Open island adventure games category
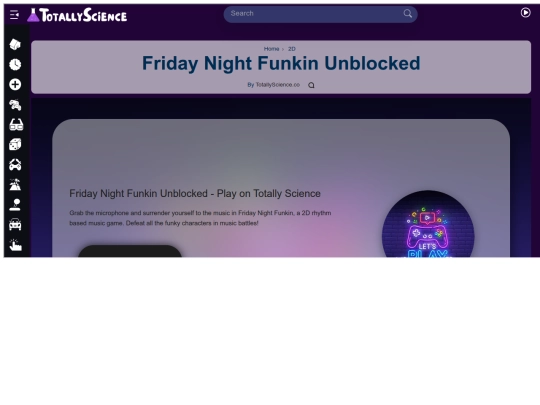This screenshot has width=540, height=405. [15, 185]
